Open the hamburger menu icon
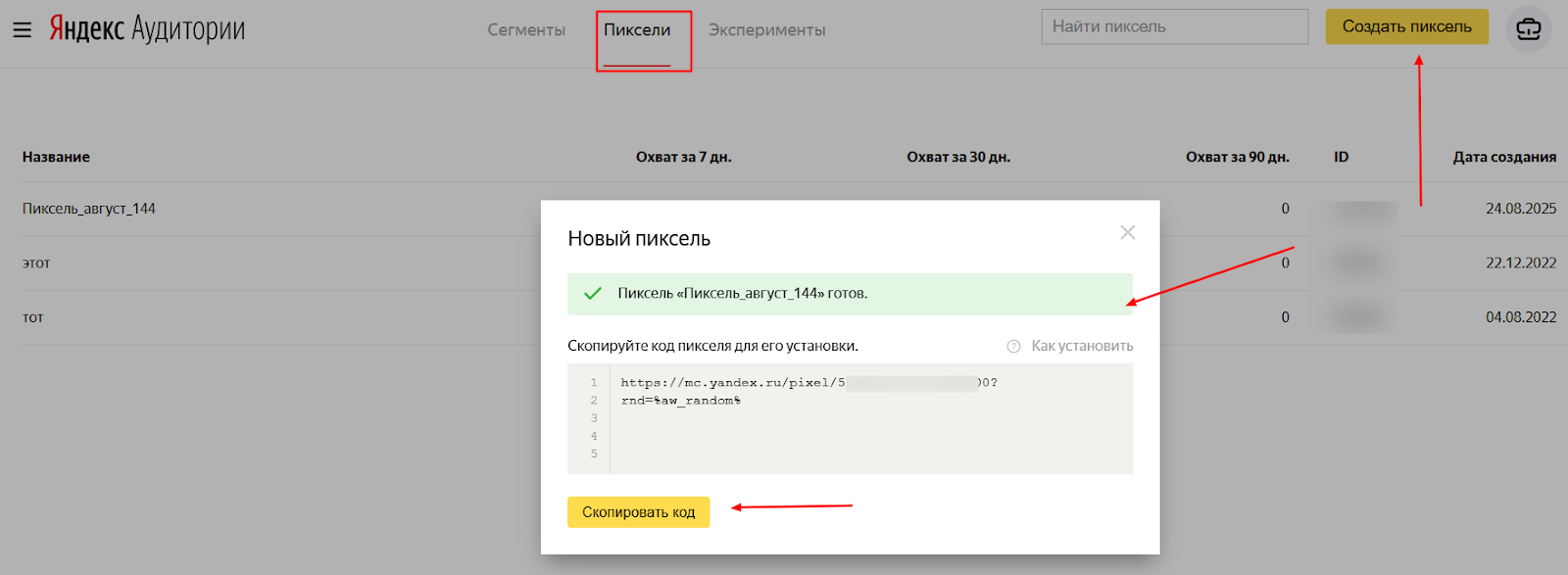 point(22,30)
